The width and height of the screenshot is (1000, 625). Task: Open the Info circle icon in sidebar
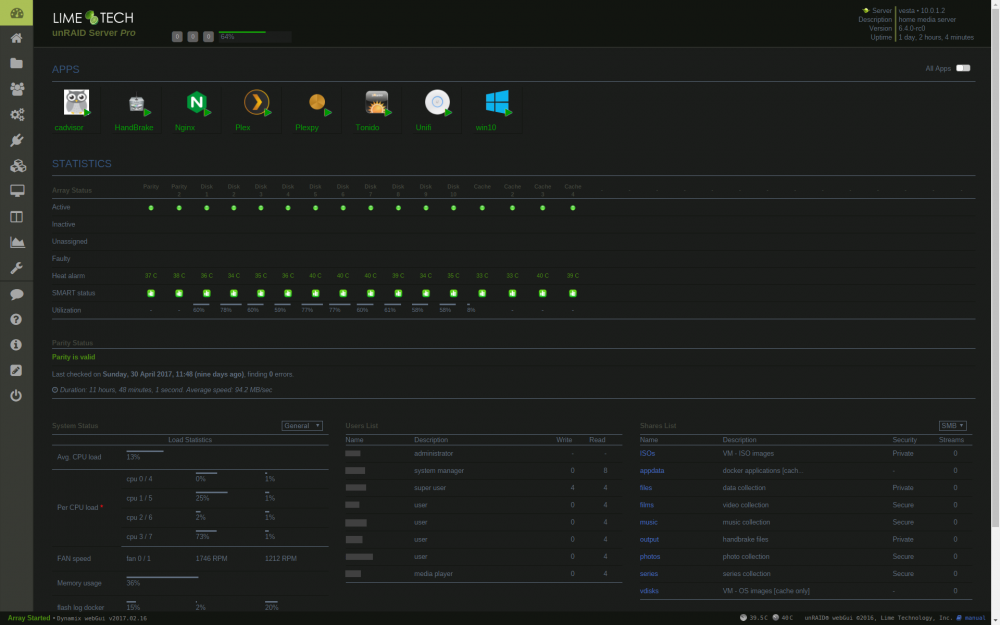coord(17,344)
